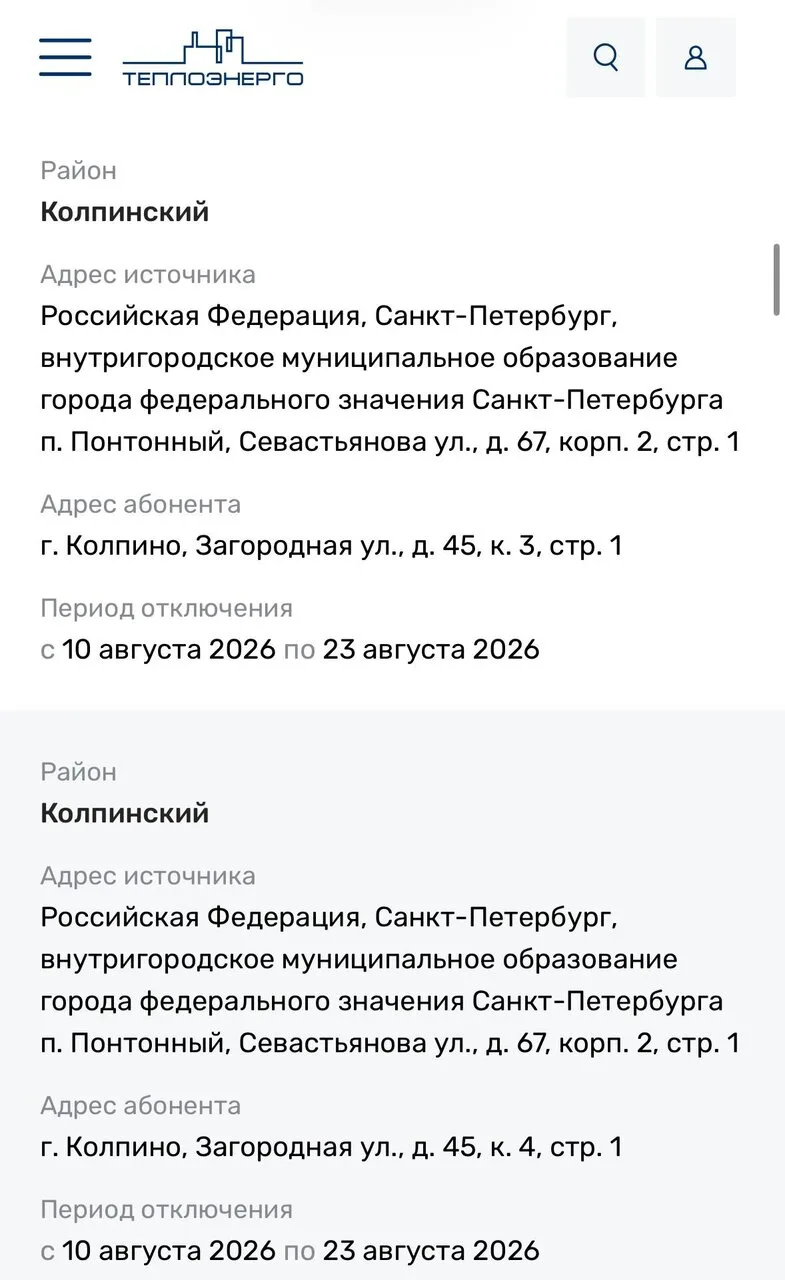This screenshot has width=785, height=1280.
Task: Click first shutdown period dates line
Action: (x=290, y=649)
